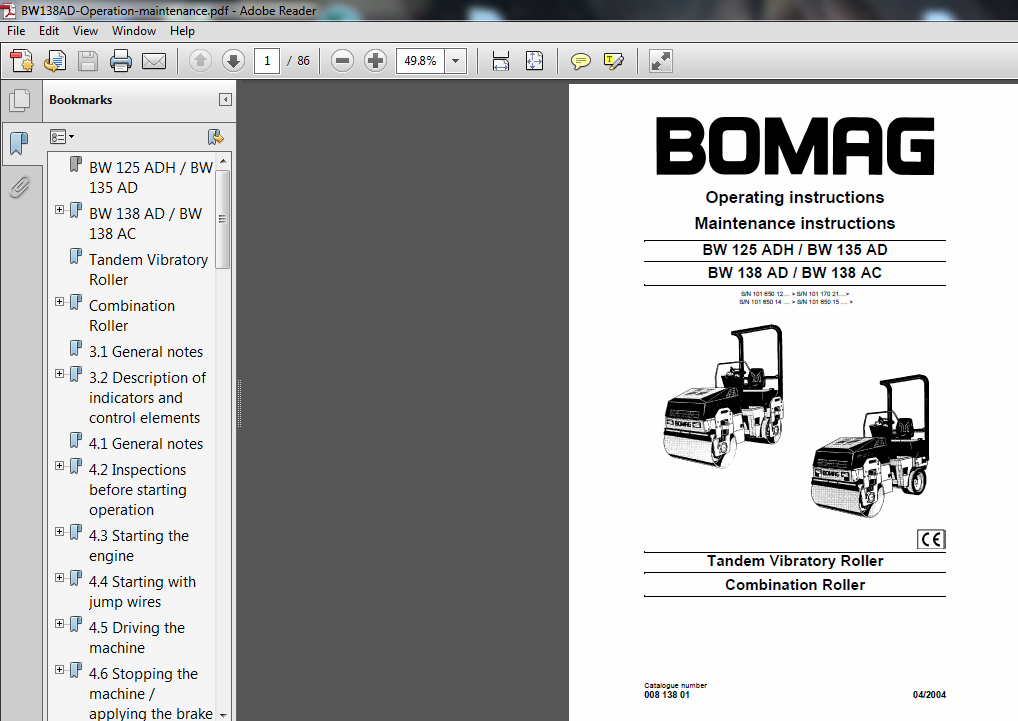
Task: Open 4.6 Stopping the machine bookmark
Action: [x=151, y=694]
